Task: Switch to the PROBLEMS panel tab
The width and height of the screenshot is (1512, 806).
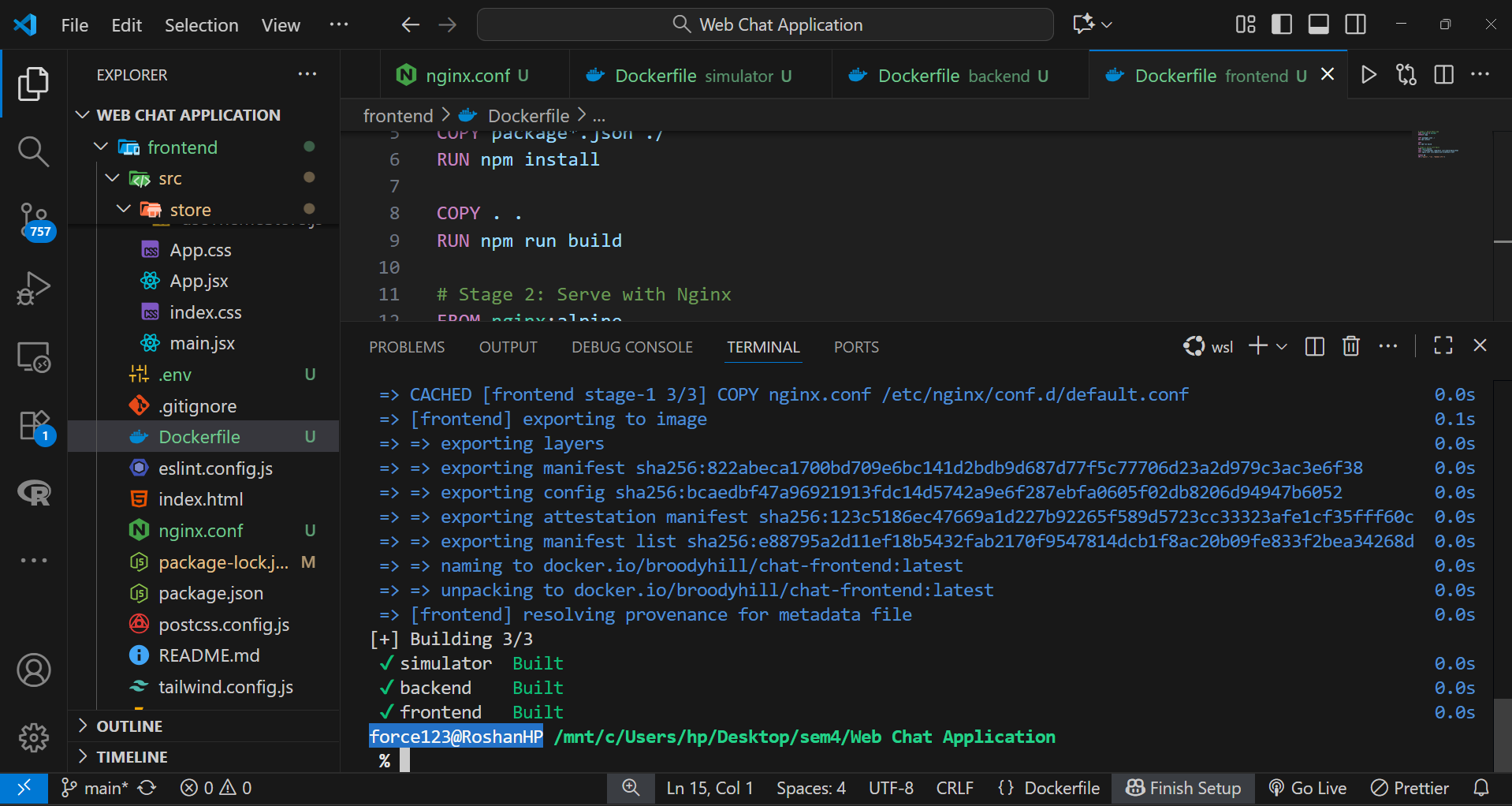Action: (x=407, y=347)
